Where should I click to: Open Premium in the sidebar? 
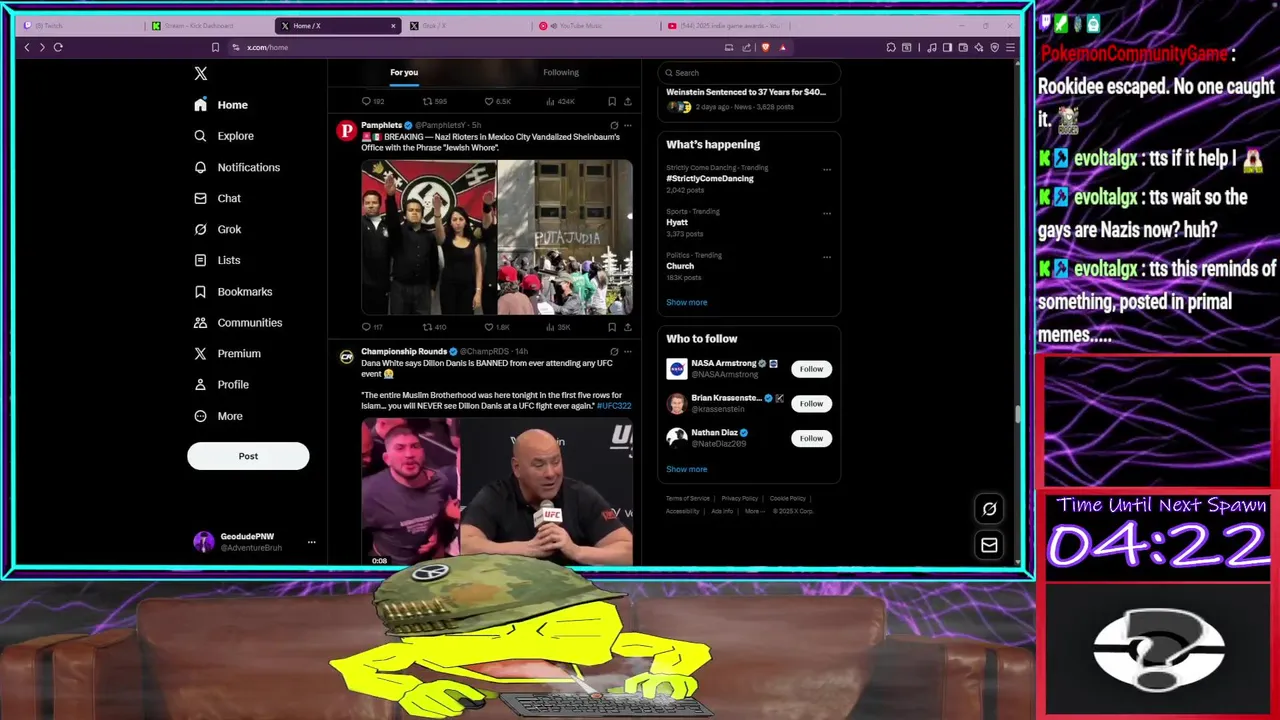pyautogui.click(x=227, y=353)
